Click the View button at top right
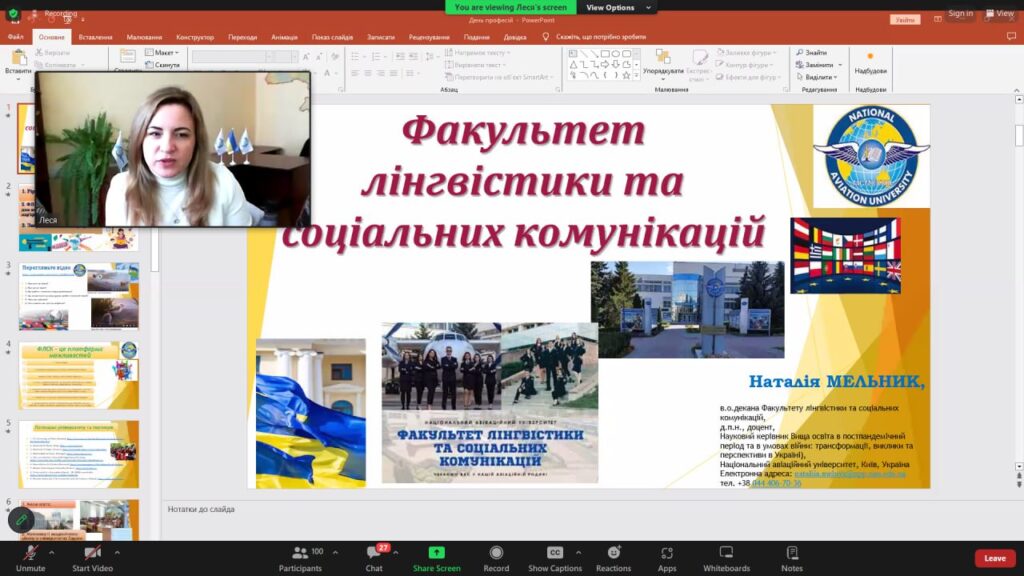The width and height of the screenshot is (1024, 576). [x=999, y=13]
